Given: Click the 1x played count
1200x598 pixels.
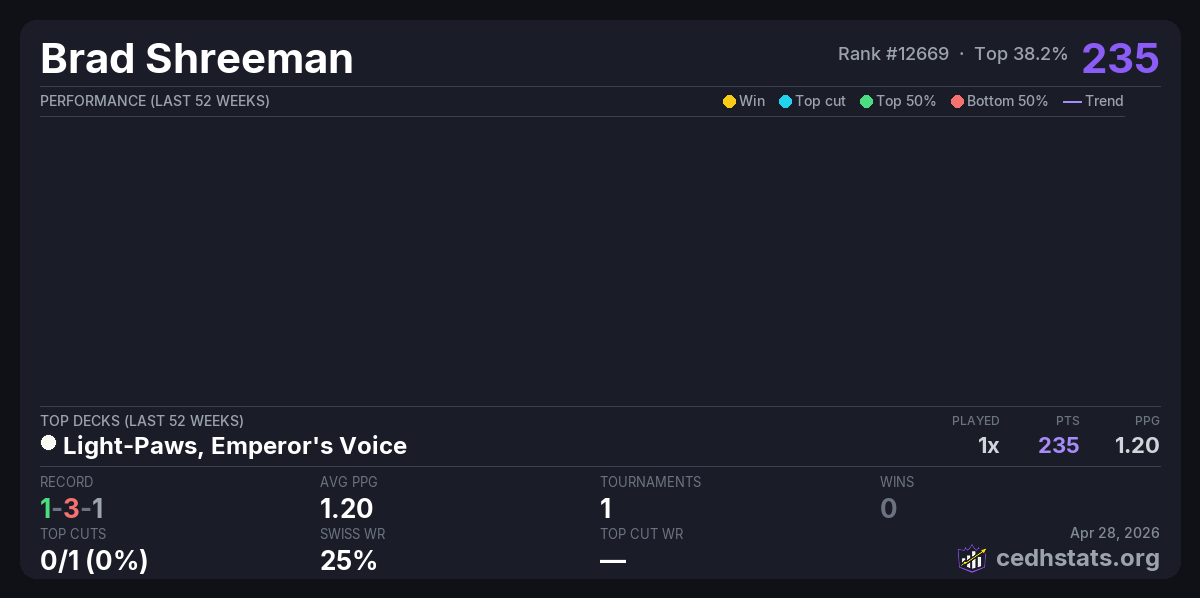Looking at the screenshot, I should (988, 445).
